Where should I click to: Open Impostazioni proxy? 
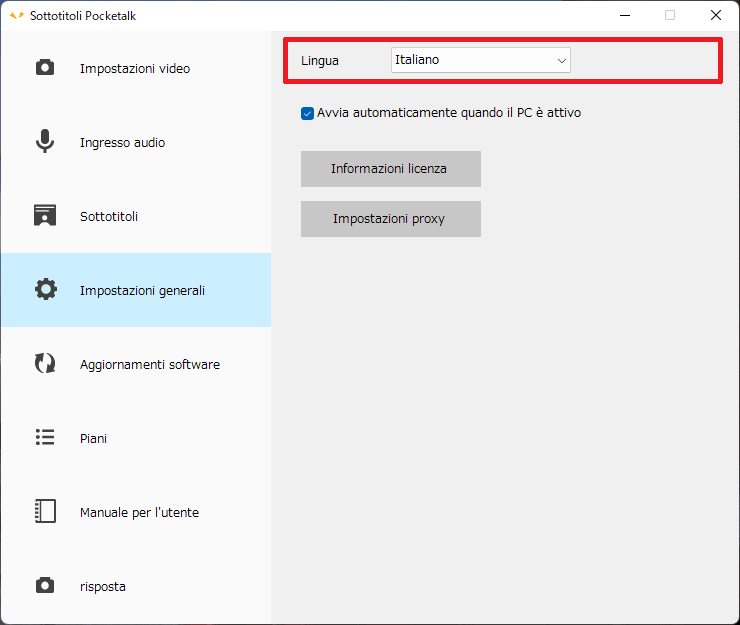(390, 219)
